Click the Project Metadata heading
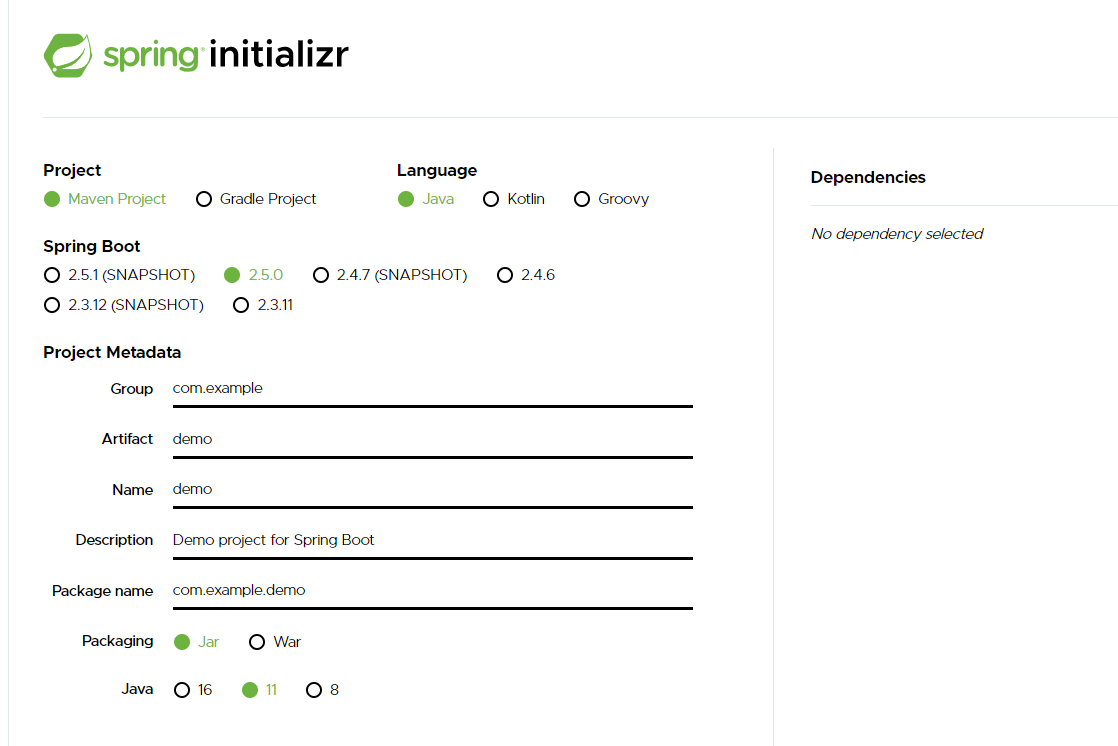 [x=112, y=352]
